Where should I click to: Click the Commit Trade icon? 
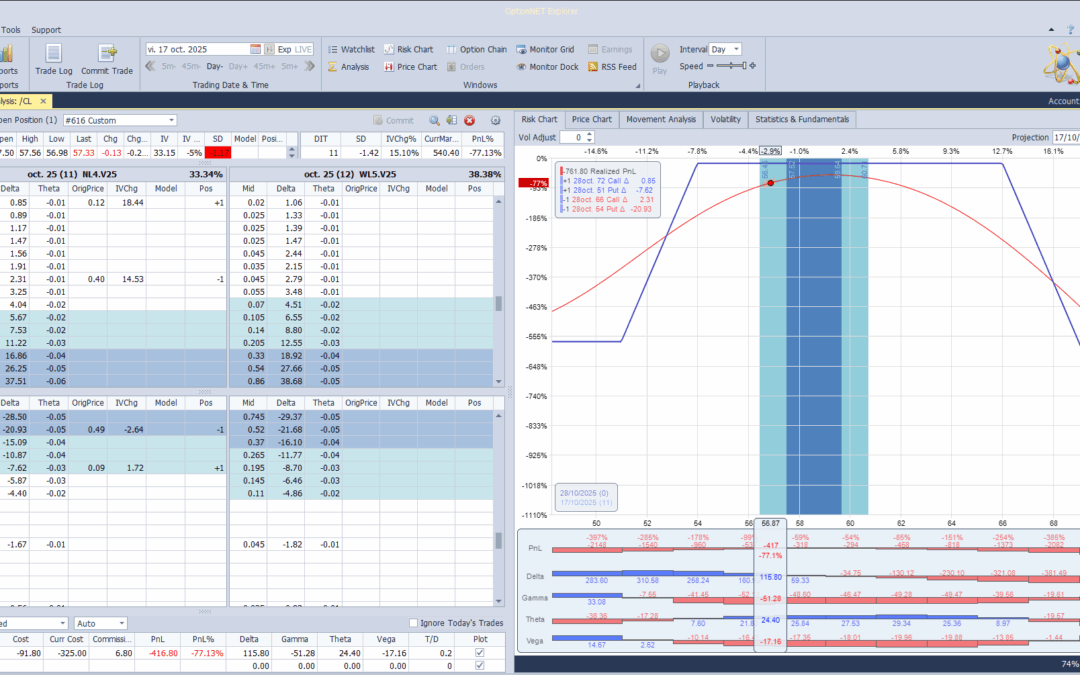point(107,59)
